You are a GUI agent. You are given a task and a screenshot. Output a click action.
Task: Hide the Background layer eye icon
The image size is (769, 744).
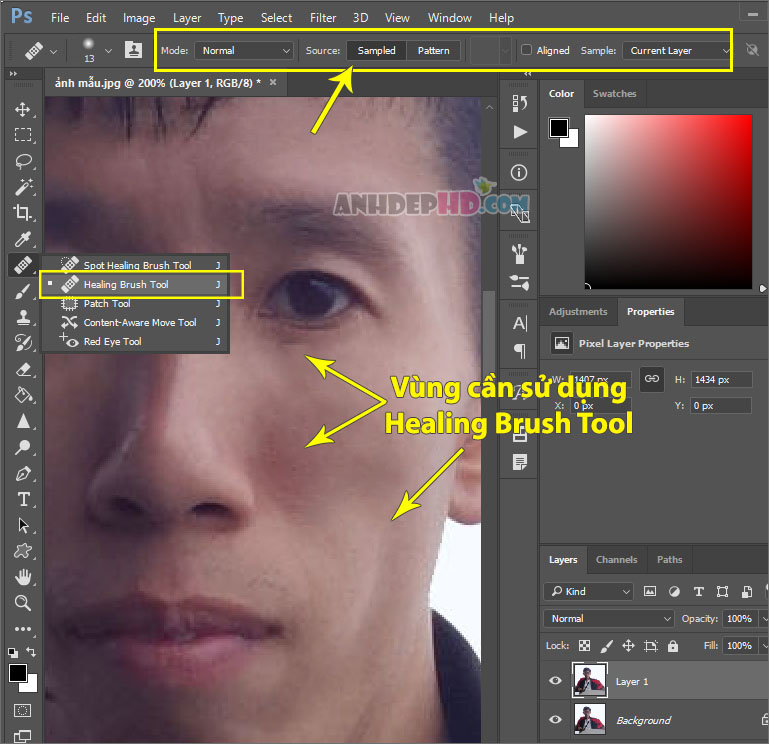point(555,719)
